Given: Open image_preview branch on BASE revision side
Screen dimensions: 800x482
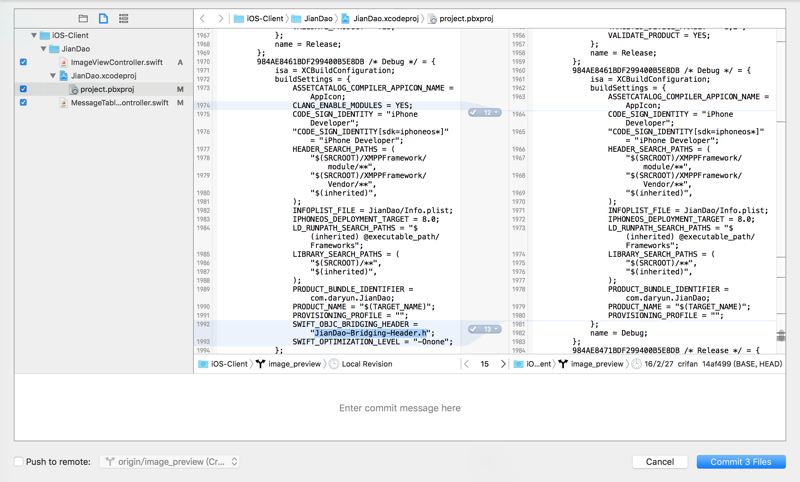Looking at the screenshot, I should click(x=591, y=364).
